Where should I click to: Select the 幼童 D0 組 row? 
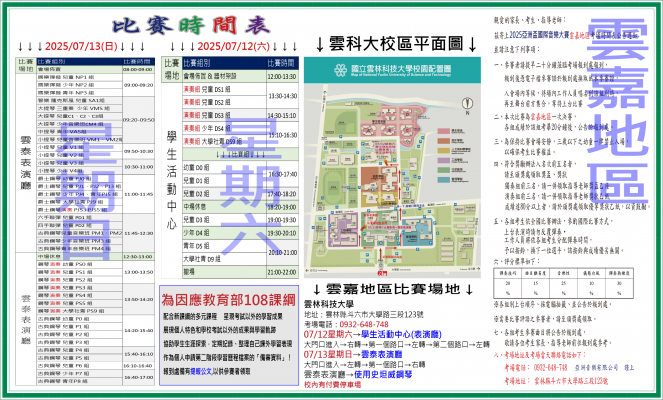coord(225,167)
